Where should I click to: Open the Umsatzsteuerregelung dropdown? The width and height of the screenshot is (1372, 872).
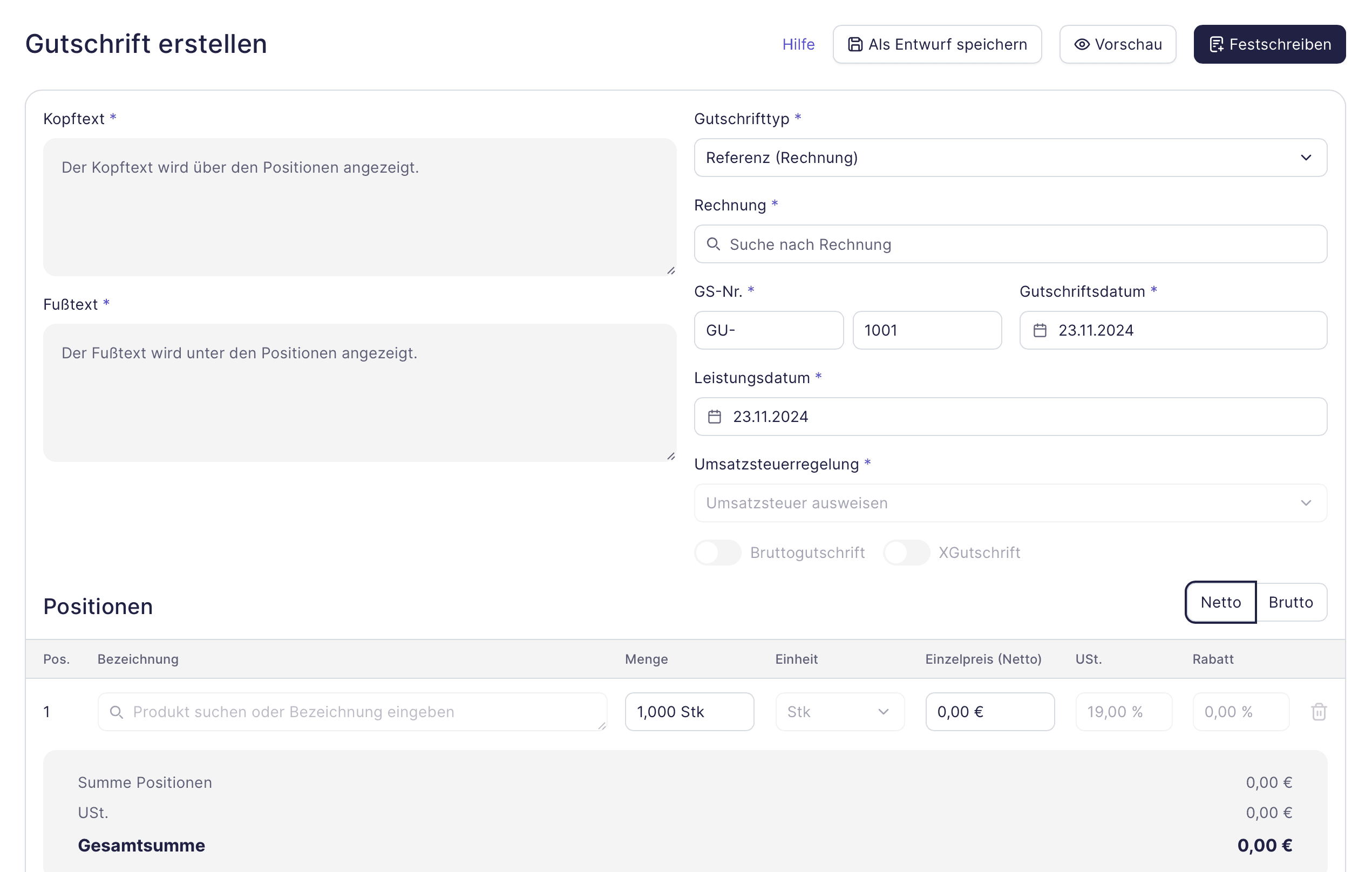tap(1010, 503)
